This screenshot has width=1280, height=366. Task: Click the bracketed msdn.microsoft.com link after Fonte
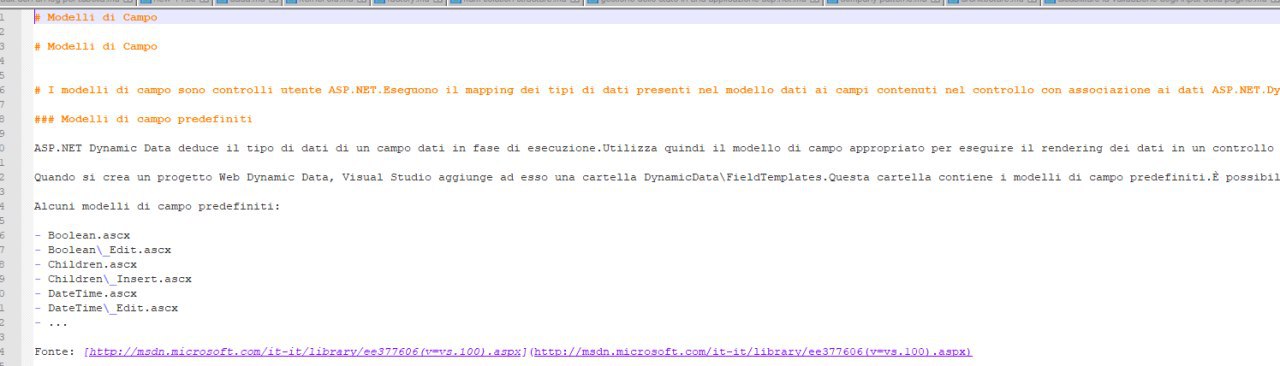point(306,352)
